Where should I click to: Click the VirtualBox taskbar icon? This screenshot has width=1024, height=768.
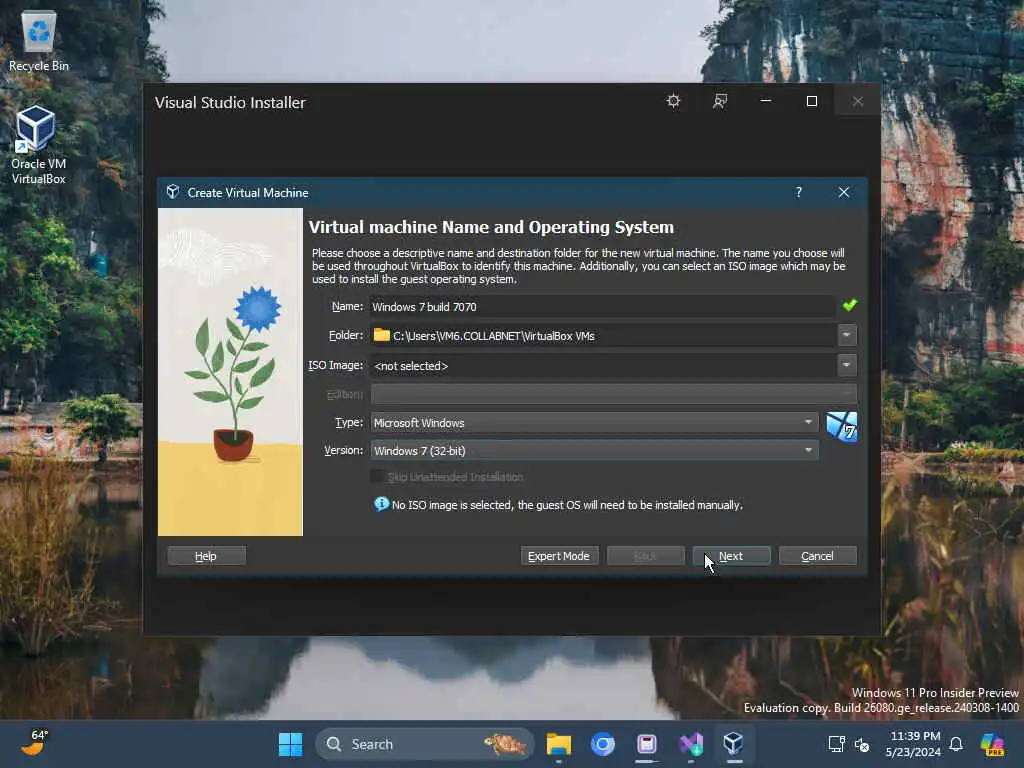733,744
